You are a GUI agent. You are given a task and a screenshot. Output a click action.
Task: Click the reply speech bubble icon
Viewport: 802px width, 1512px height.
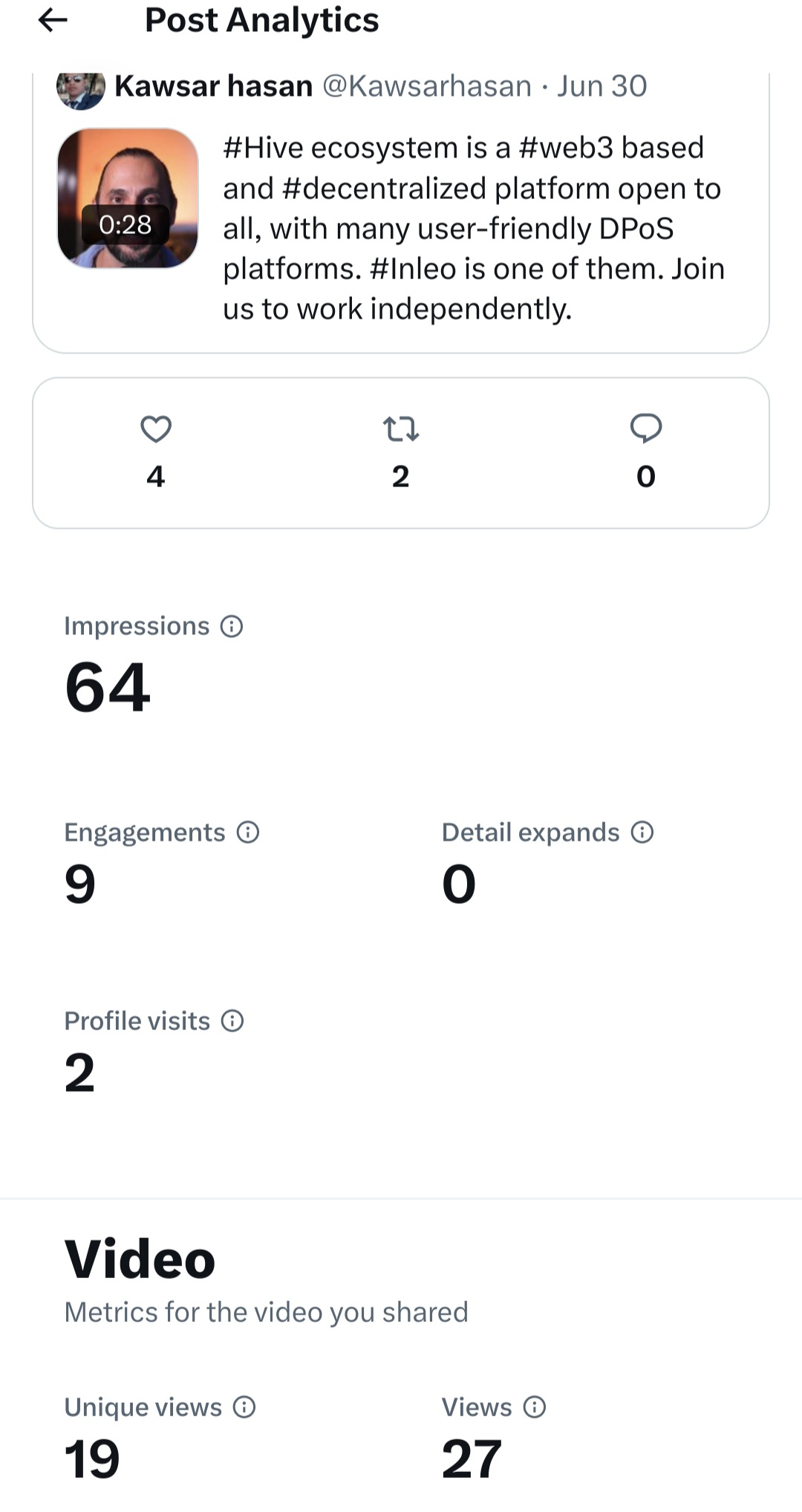646,428
